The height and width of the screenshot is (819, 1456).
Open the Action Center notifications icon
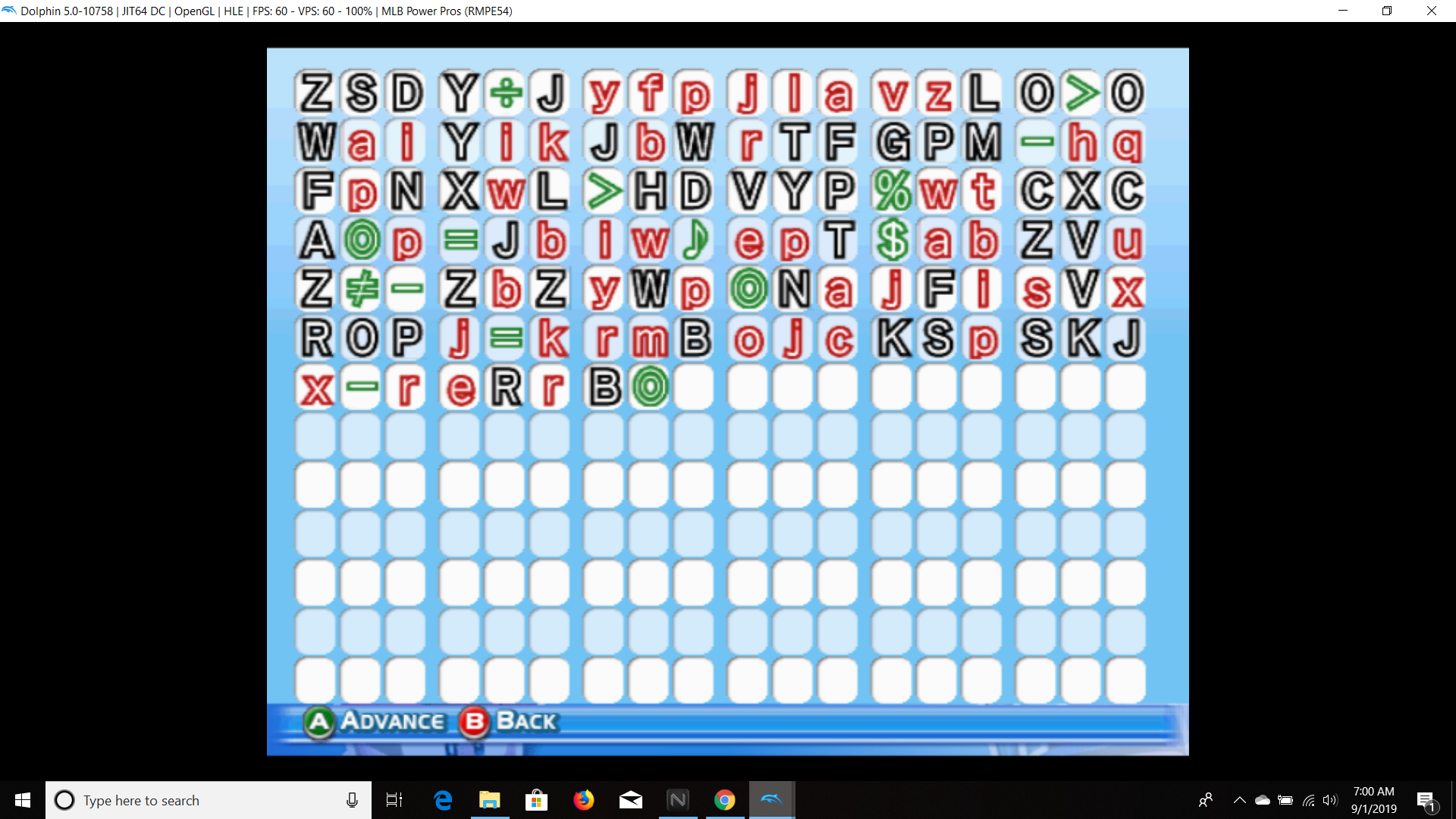tap(1426, 800)
